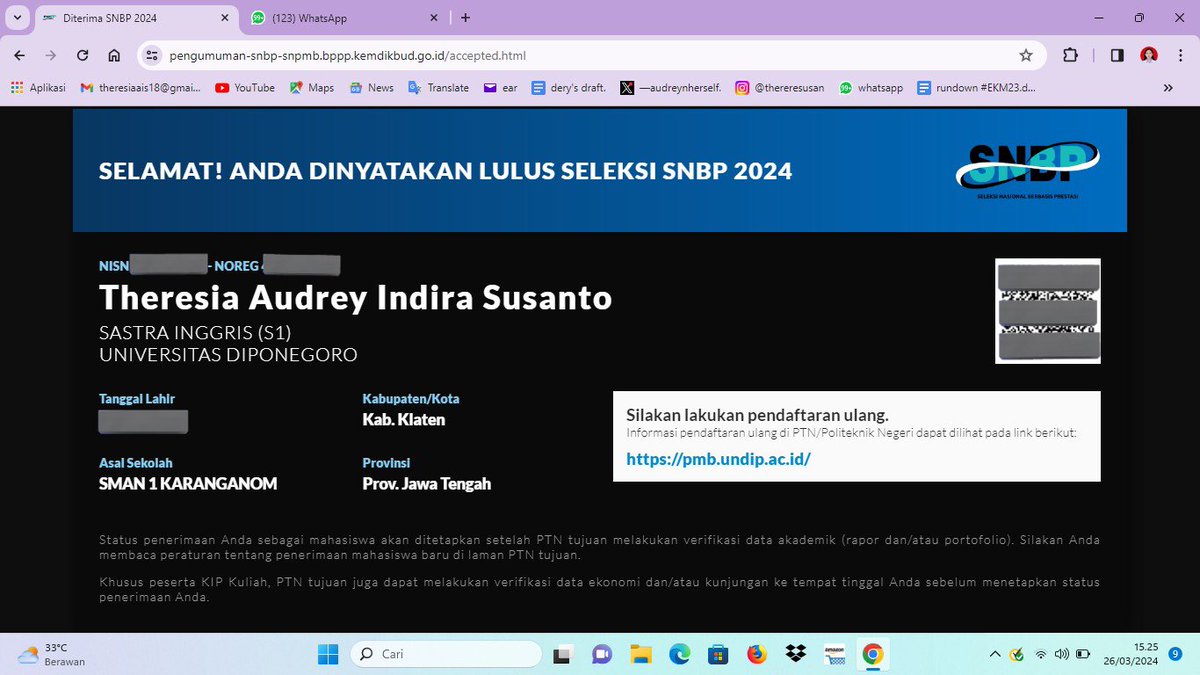Open the Aplikasi apps bookmark
Viewport: 1200px width, 675px height.
pyautogui.click(x=38, y=88)
